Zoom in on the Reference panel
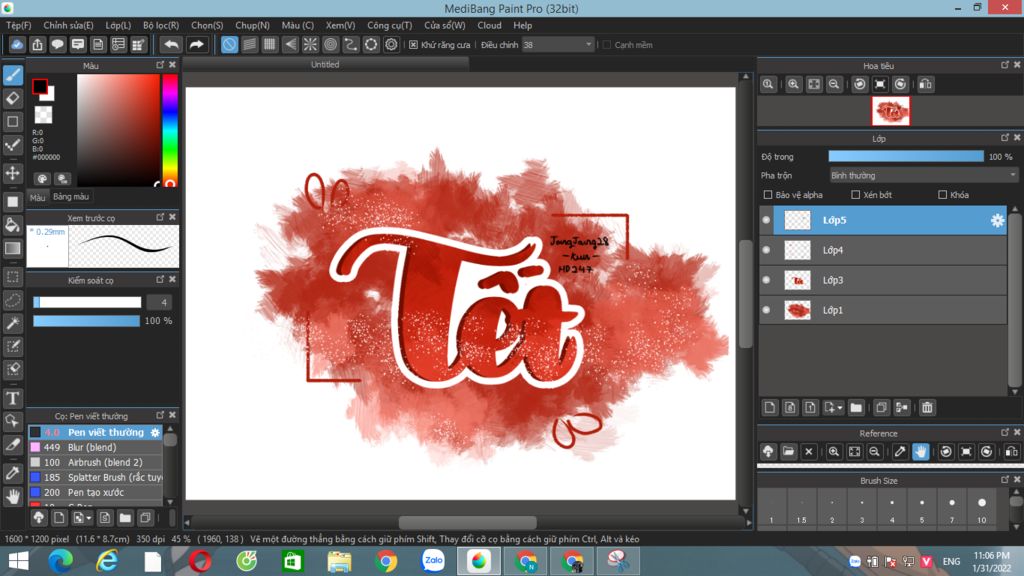The width and height of the screenshot is (1024, 576). 834,451
